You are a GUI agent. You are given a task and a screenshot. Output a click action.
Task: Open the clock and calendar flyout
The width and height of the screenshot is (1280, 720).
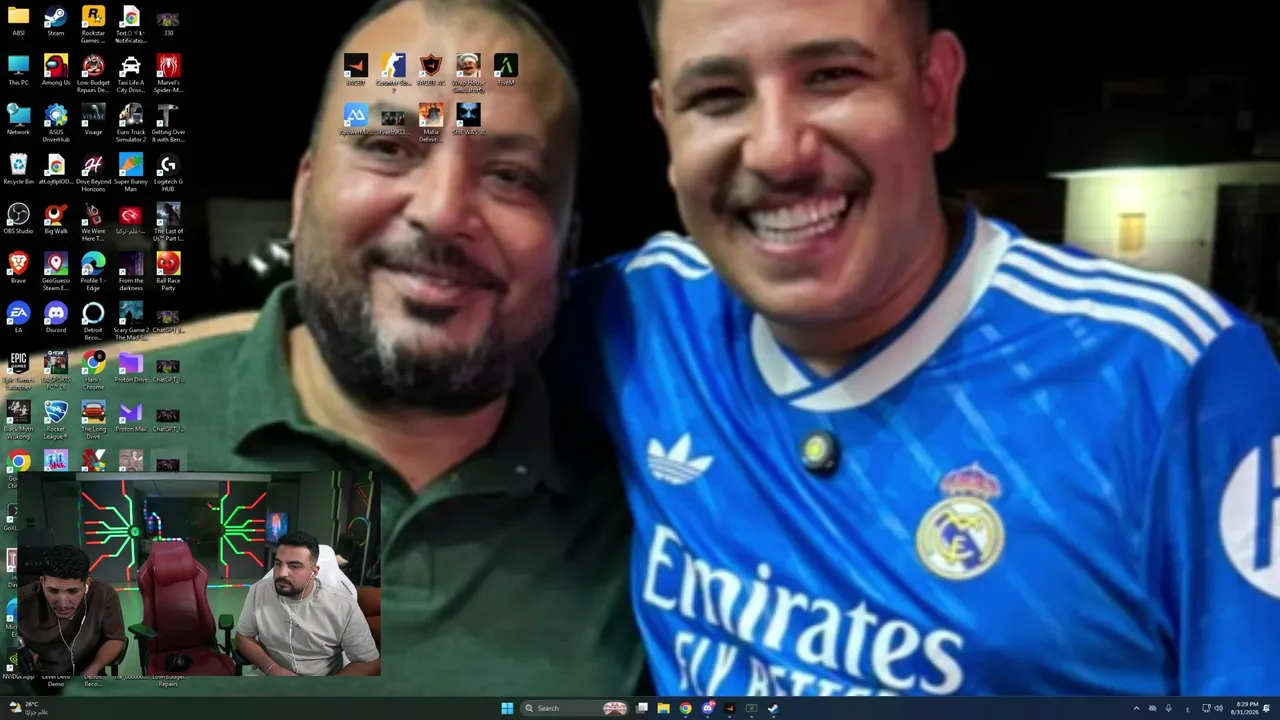coord(1246,708)
